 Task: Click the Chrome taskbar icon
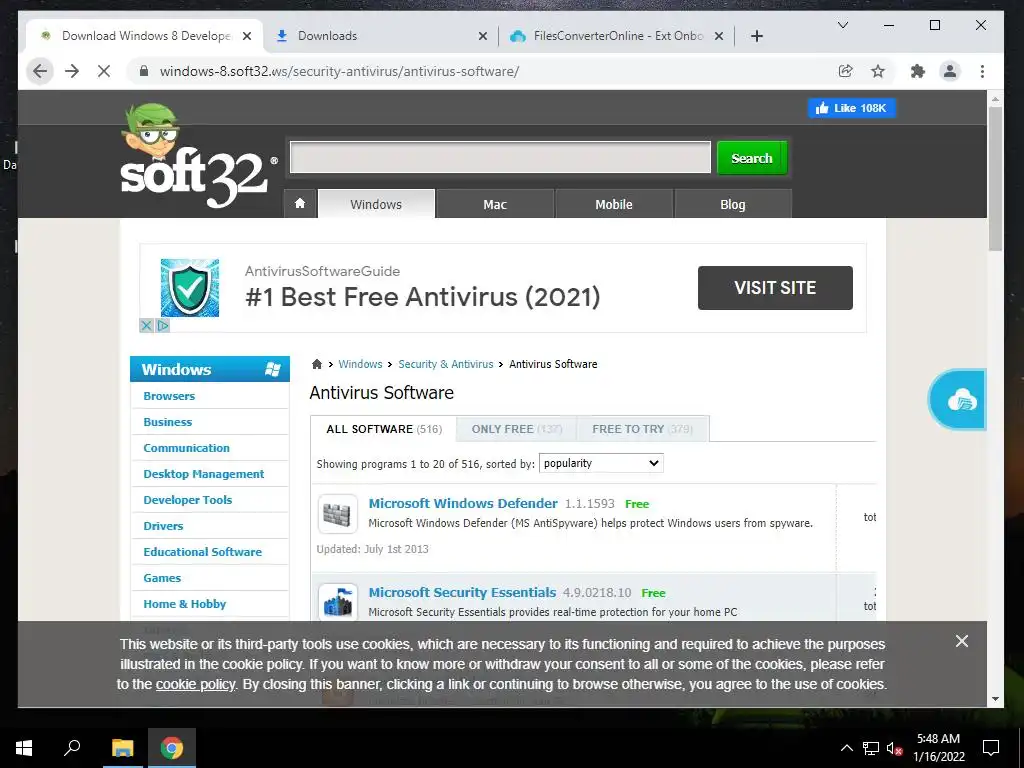point(172,748)
